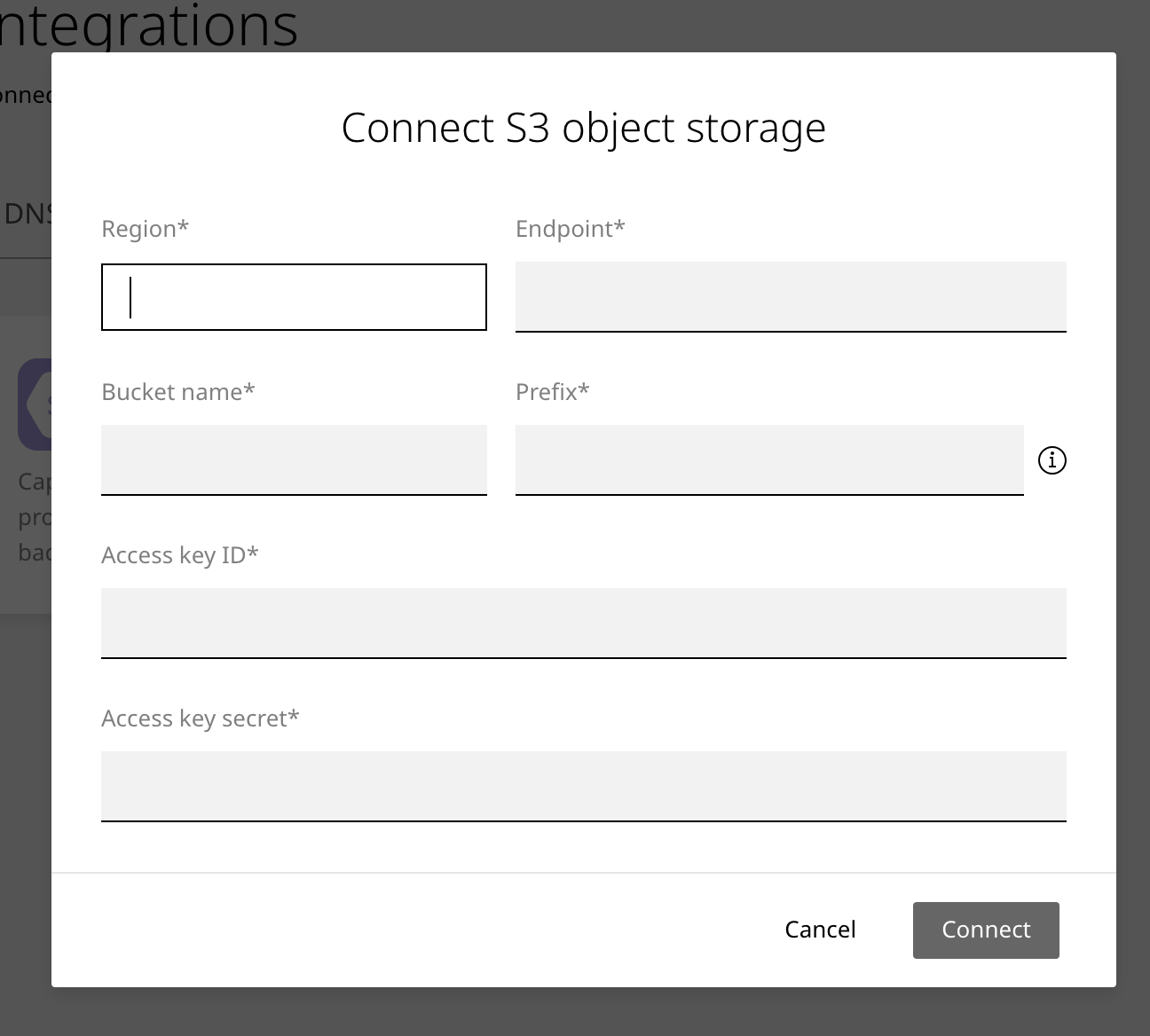Click the Integrations page heading
Viewport: 1150px width, 1036px height.
[148, 25]
